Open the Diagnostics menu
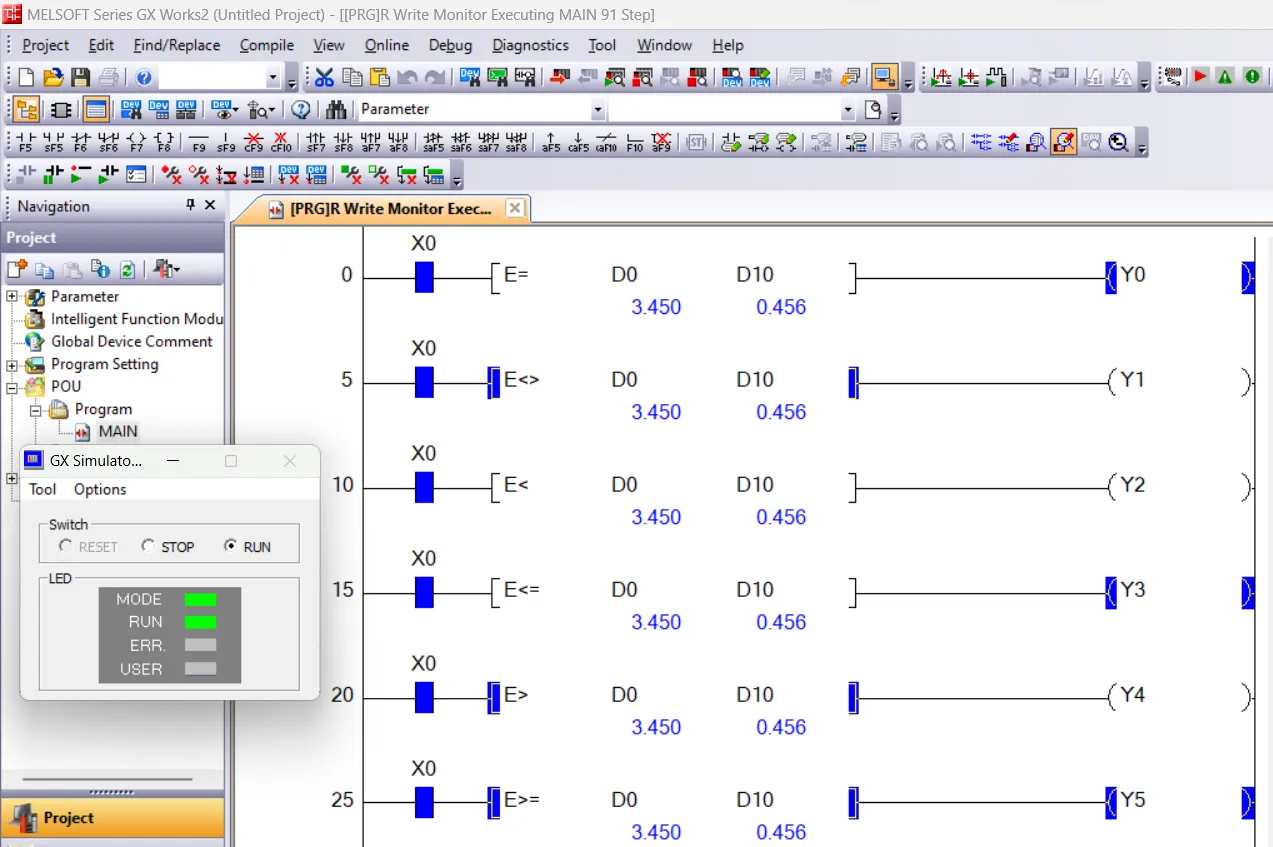This screenshot has width=1273, height=847. click(531, 45)
